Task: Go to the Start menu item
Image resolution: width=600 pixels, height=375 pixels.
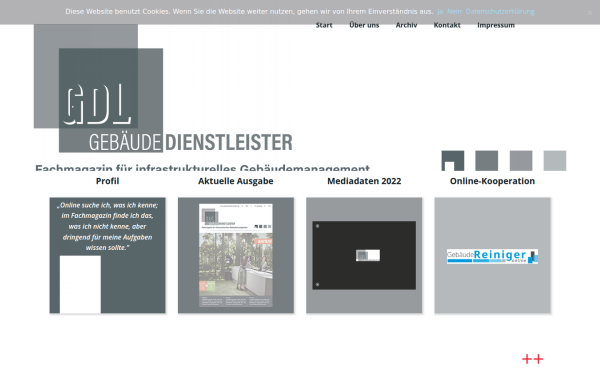Action: 324,25
